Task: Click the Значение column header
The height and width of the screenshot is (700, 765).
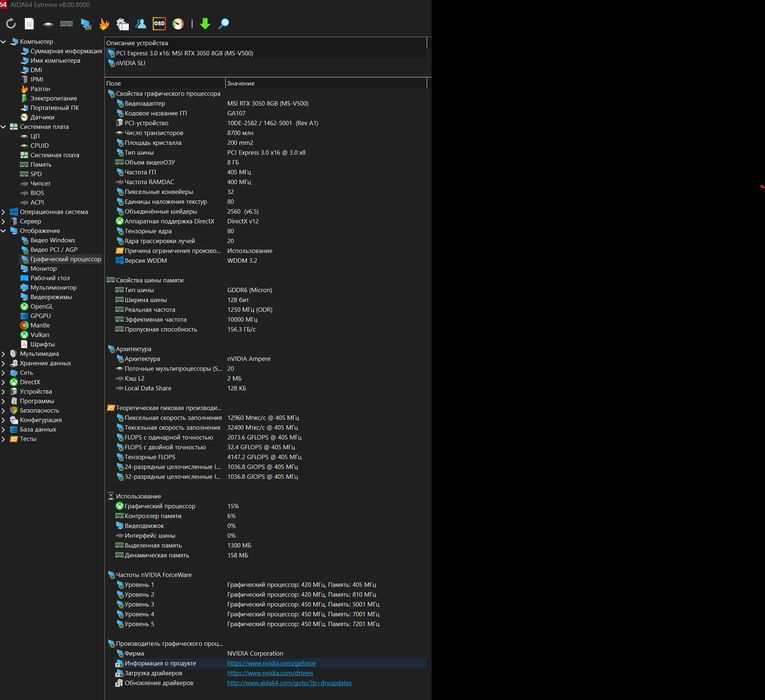Action: coord(326,83)
